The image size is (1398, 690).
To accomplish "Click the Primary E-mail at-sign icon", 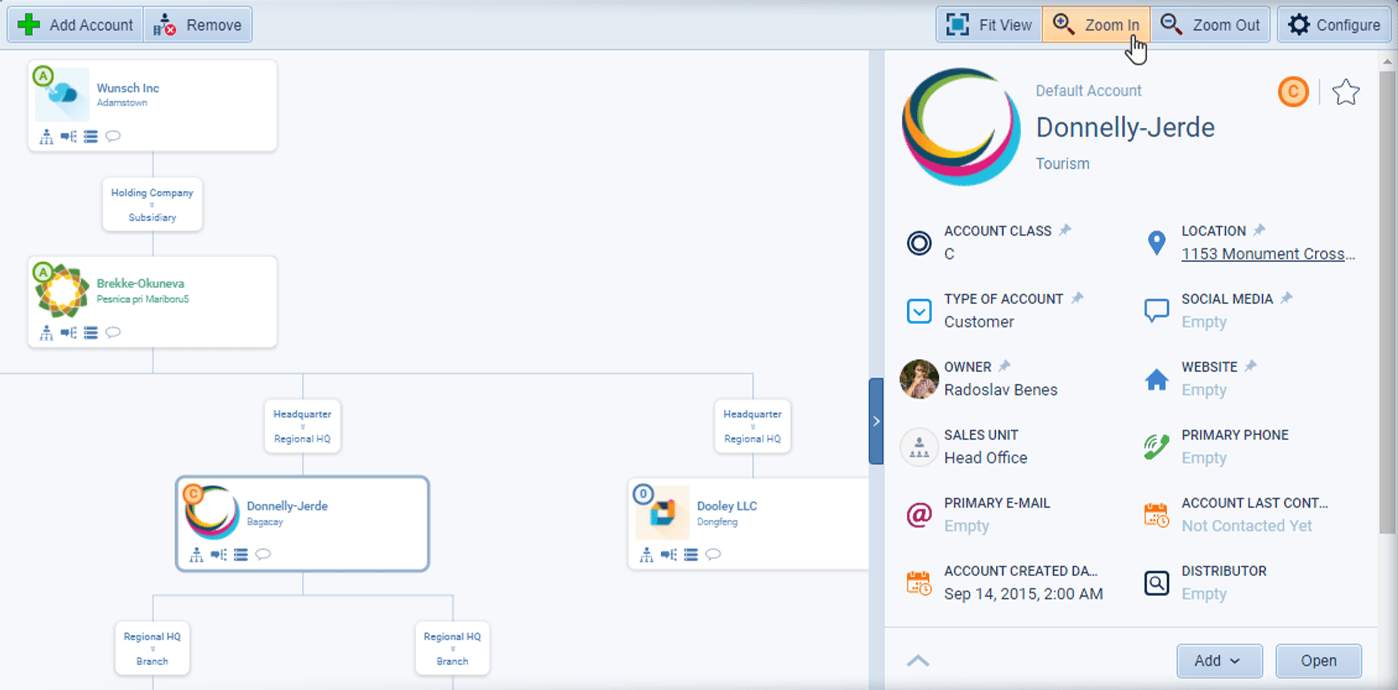I will click(x=918, y=515).
